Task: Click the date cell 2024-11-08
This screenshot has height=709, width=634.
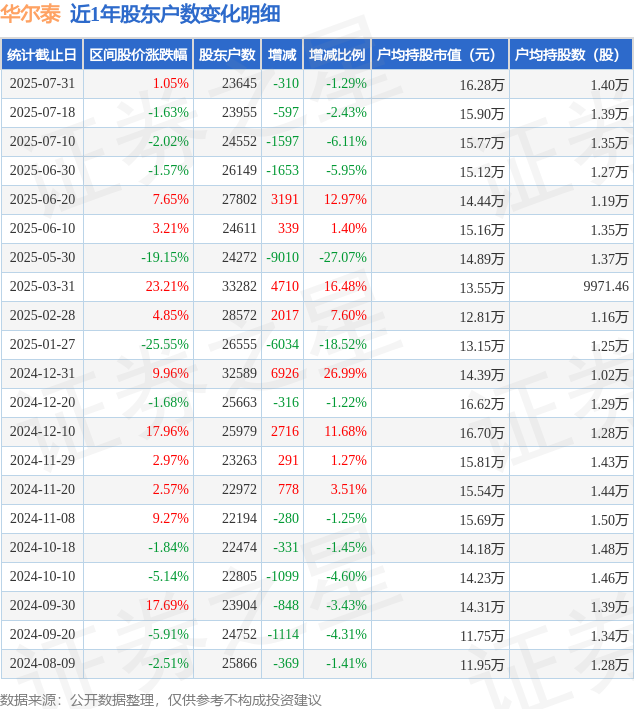Action: coord(42,518)
